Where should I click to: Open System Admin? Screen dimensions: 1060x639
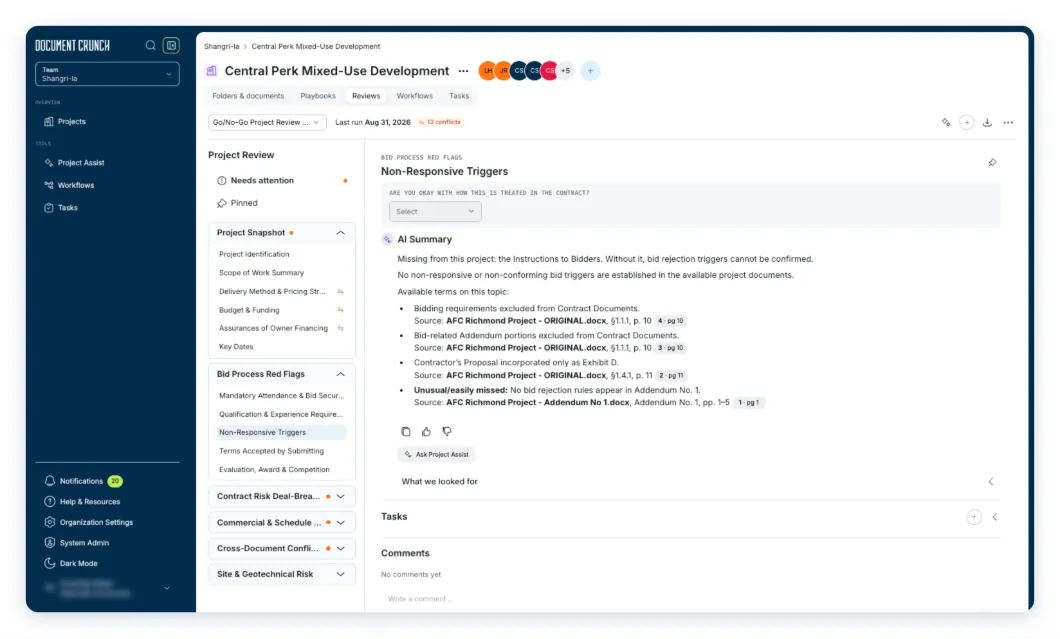(x=84, y=543)
